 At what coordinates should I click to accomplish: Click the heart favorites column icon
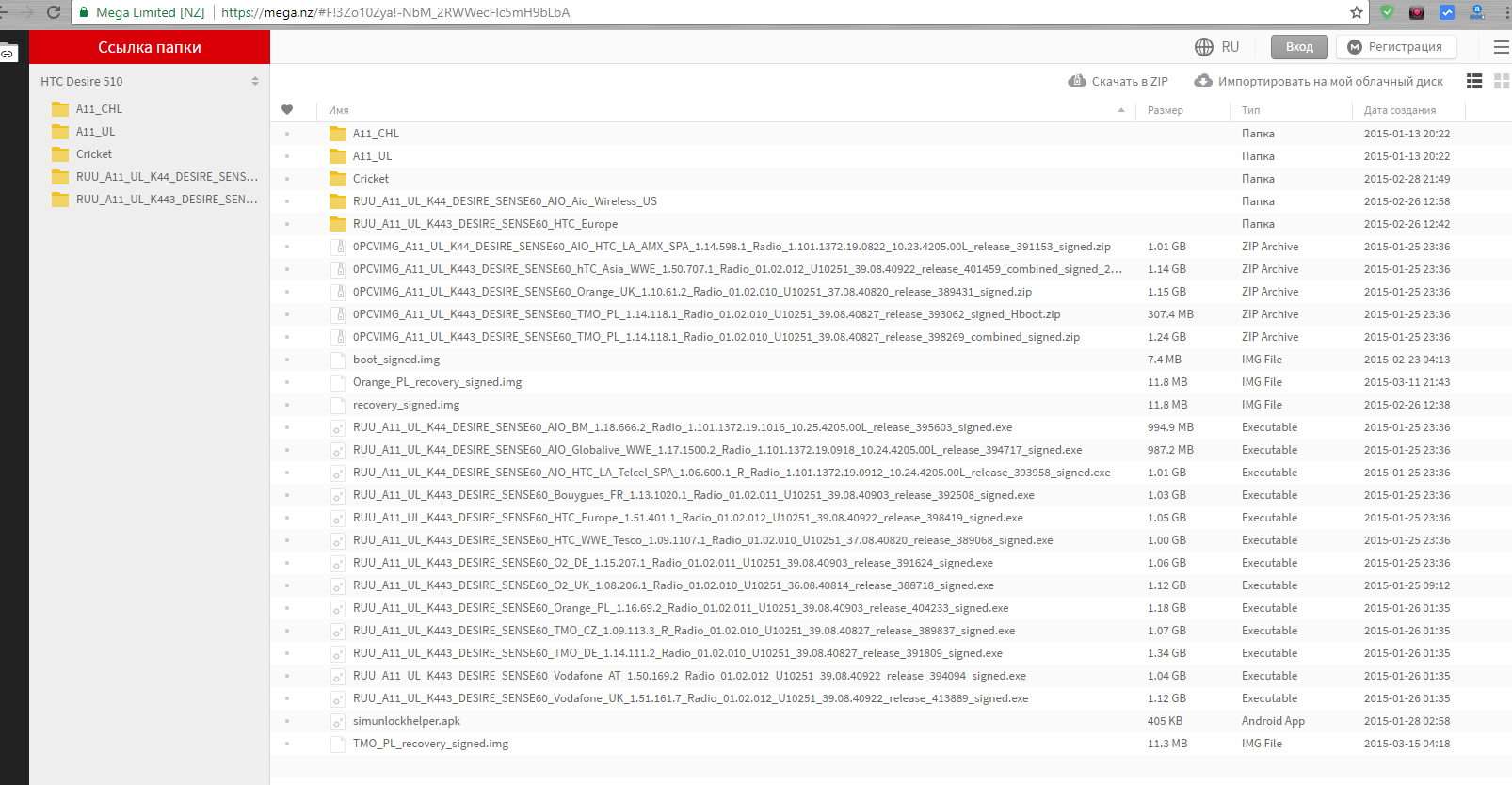(287, 110)
